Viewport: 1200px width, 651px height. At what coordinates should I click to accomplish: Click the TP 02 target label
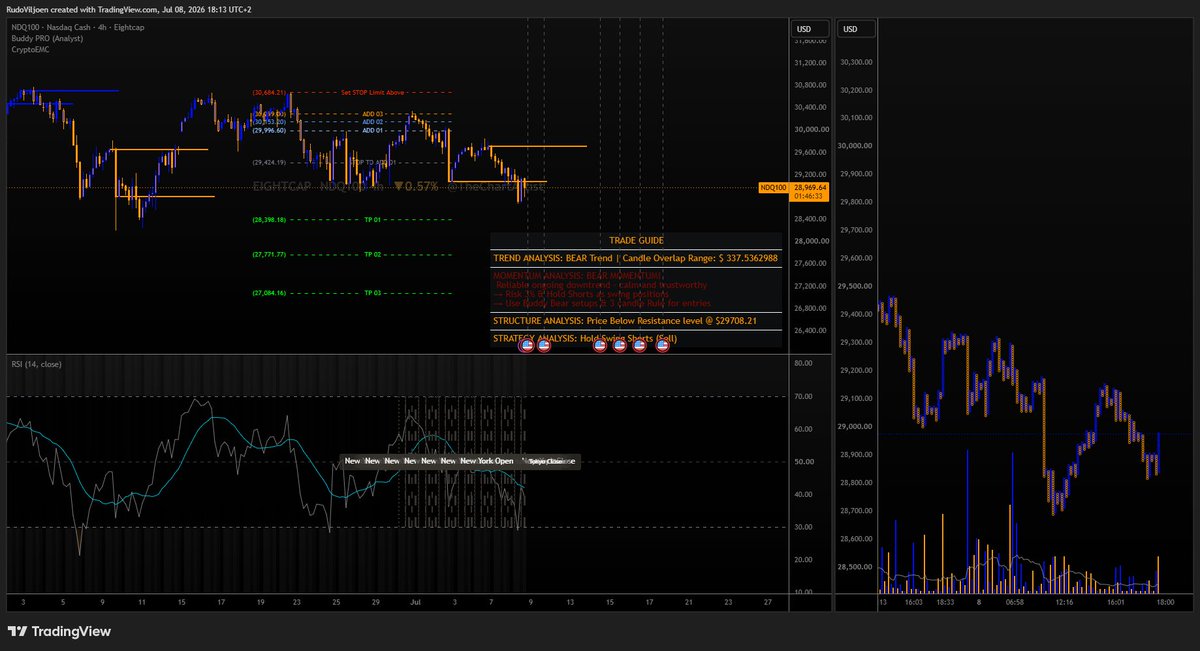coord(372,255)
